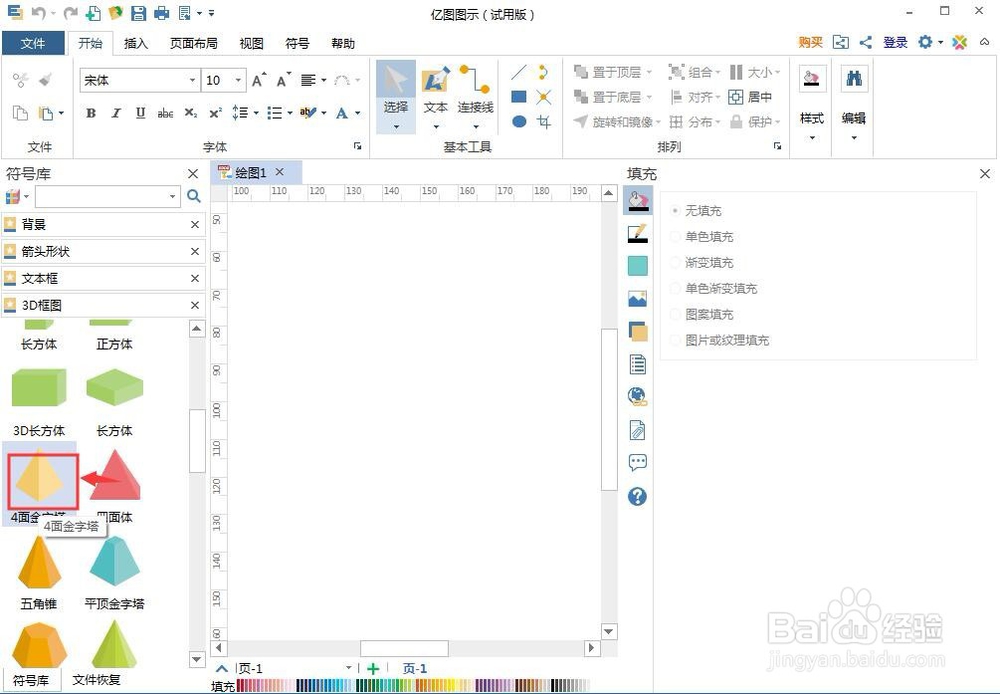
Task: Switch to the View ribbon tab
Action: tap(251, 43)
